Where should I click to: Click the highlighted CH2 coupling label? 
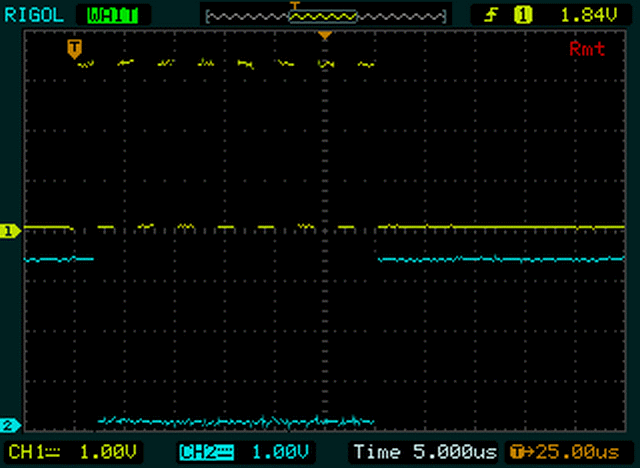206,452
